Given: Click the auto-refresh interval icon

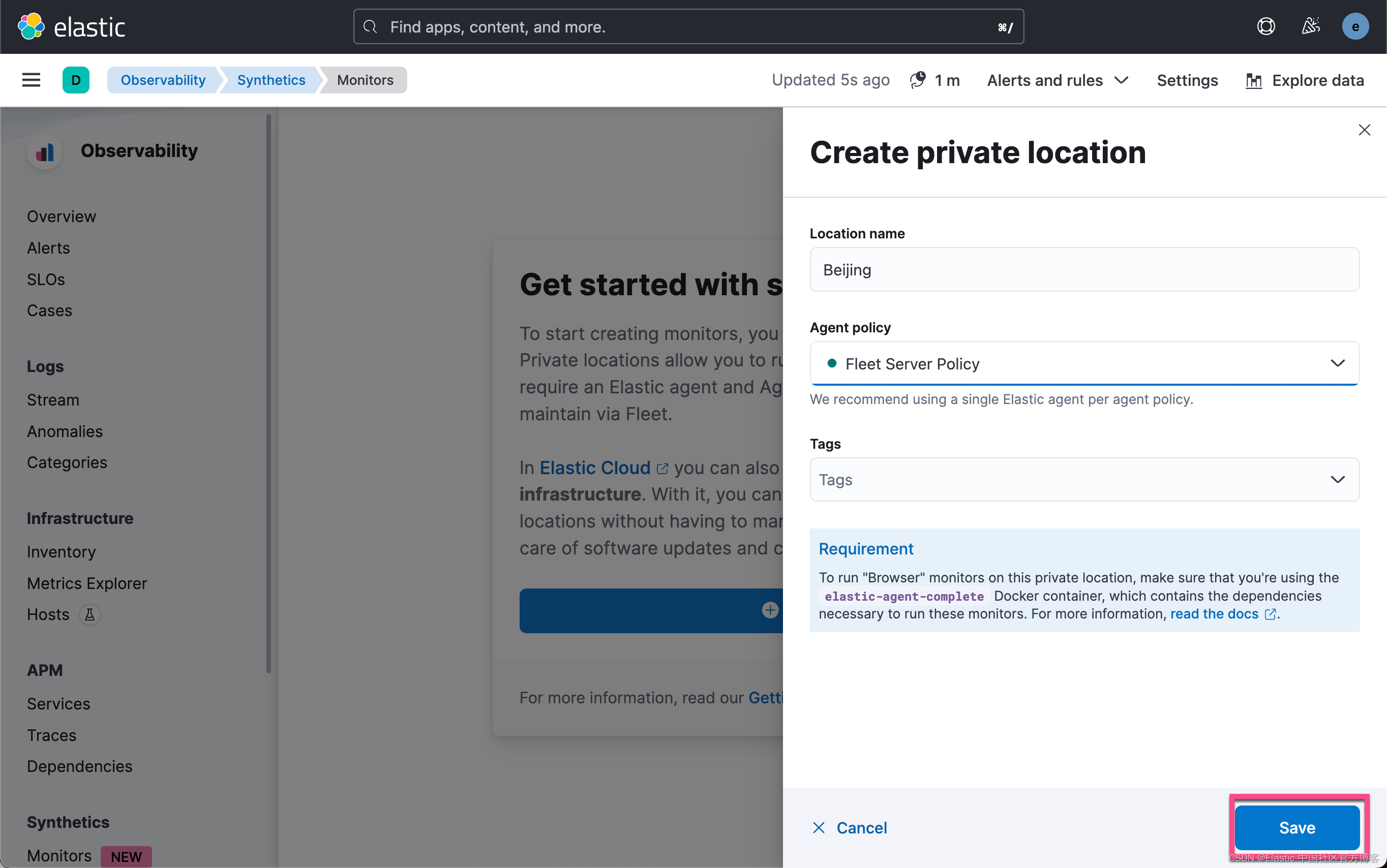Looking at the screenshot, I should coord(917,80).
